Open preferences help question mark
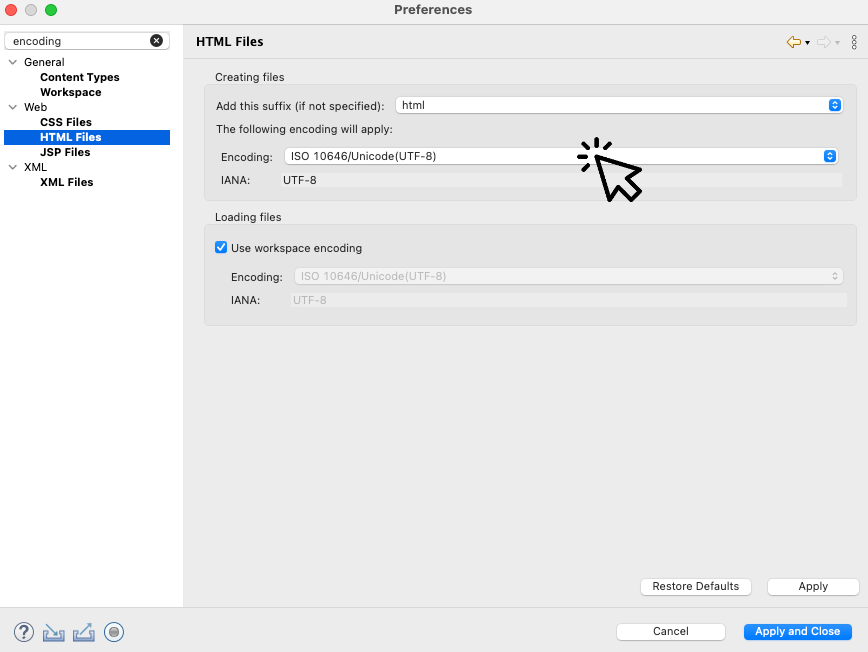Viewport: 868px width, 652px height. [x=24, y=632]
